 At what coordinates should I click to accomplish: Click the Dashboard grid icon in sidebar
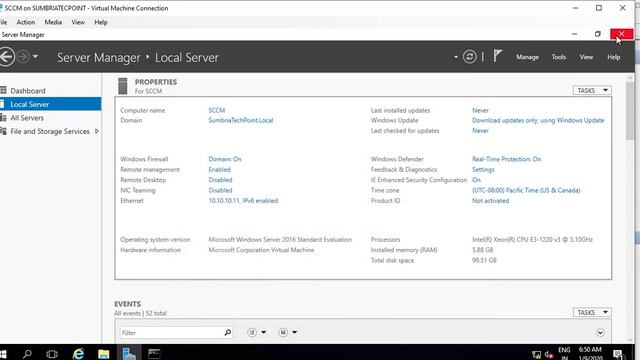[3, 90]
